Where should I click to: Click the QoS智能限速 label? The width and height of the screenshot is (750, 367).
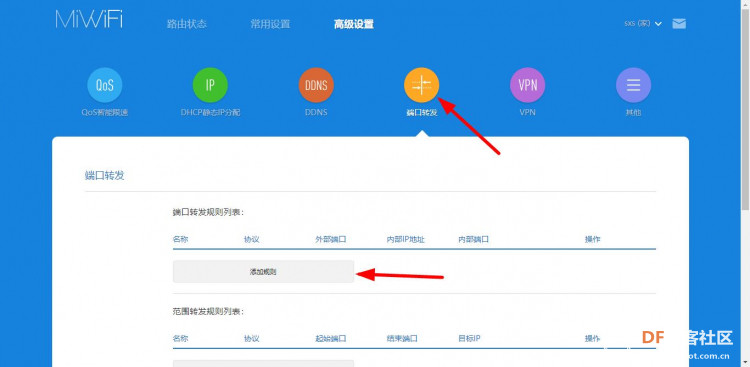(x=105, y=113)
